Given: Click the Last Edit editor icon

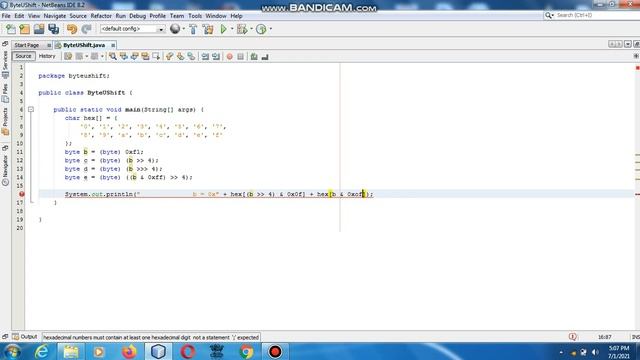Looking at the screenshot, I should [68, 57].
